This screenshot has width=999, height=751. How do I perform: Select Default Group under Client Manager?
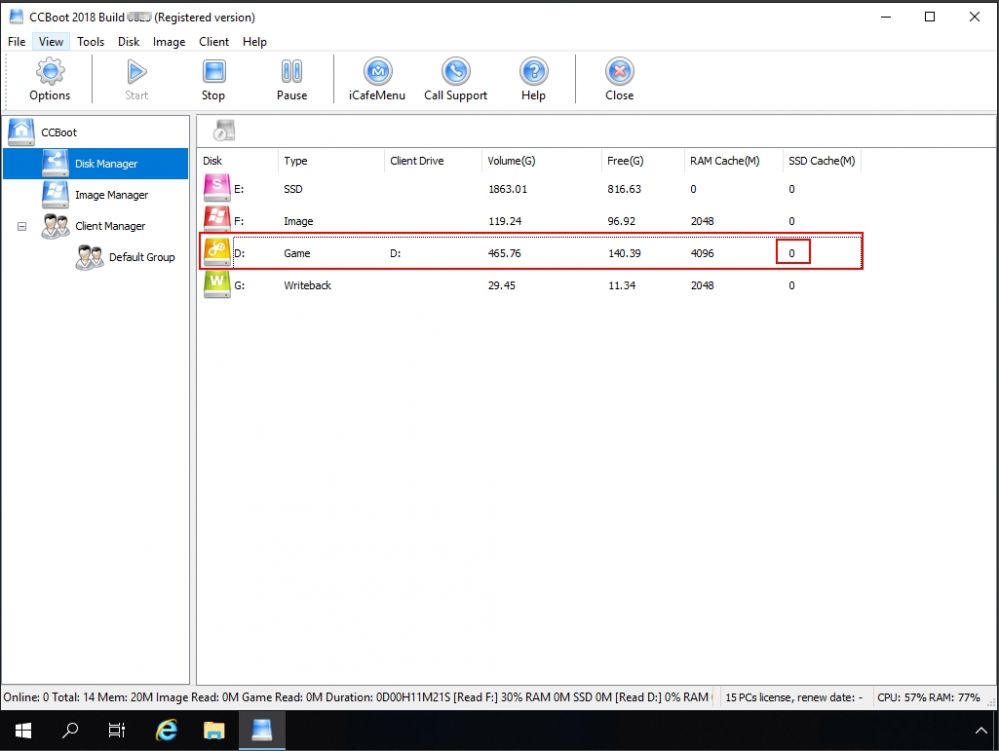coord(141,257)
